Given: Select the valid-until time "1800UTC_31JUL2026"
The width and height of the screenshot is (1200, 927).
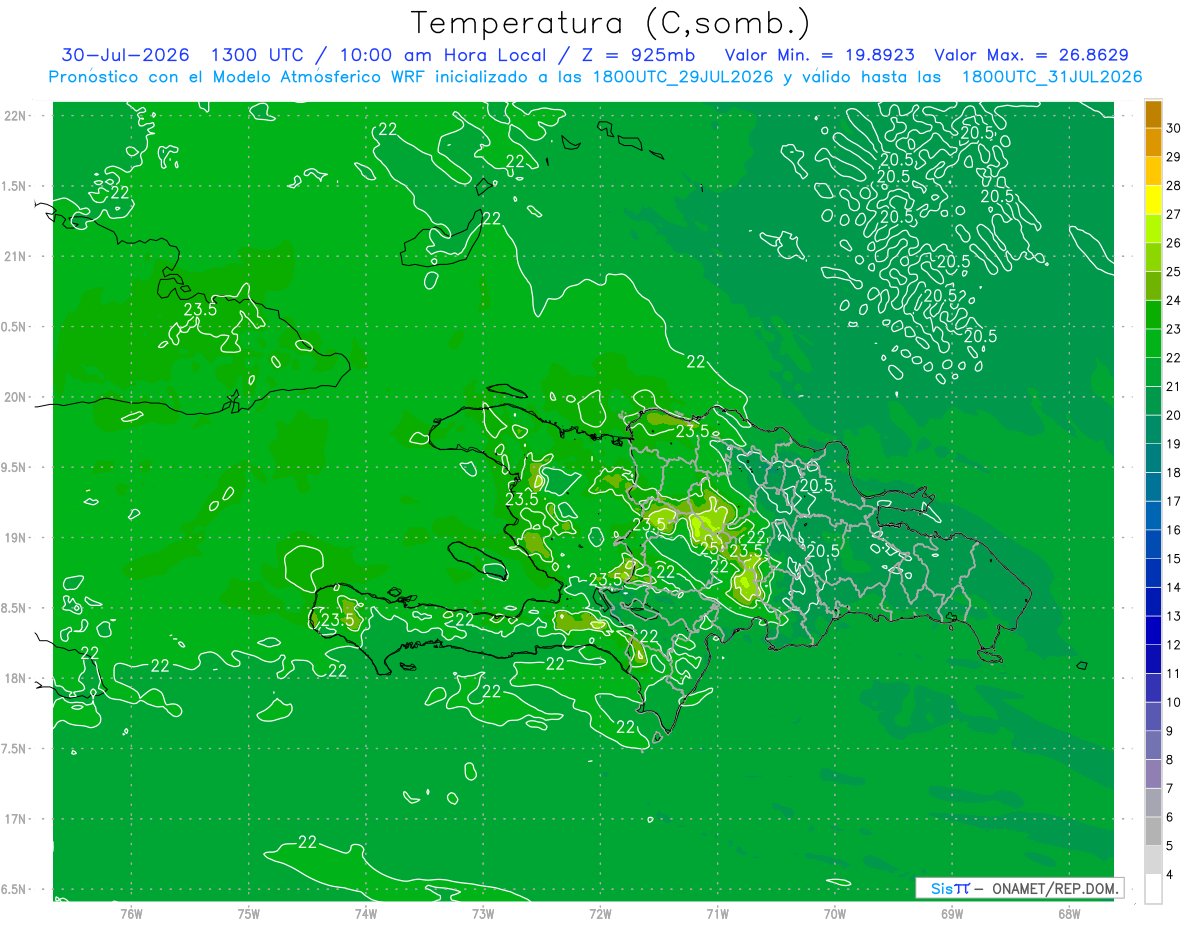Looking at the screenshot, I should tap(1051, 77).
